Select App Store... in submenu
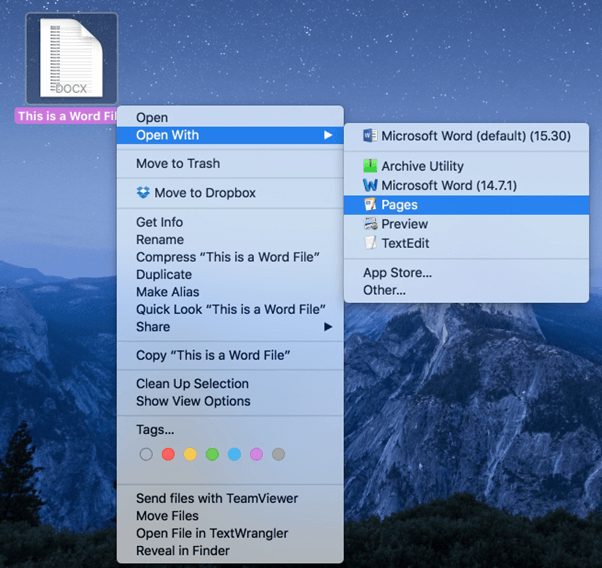Viewport: 602px width, 568px height. point(466,273)
